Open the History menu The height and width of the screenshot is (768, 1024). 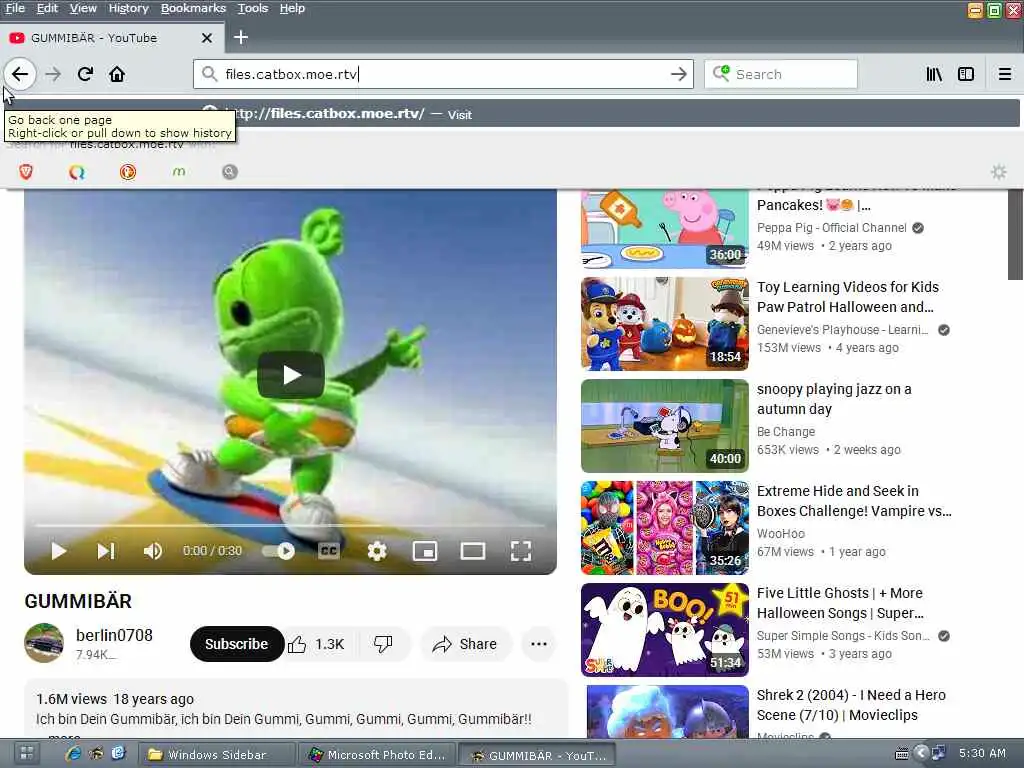(129, 8)
